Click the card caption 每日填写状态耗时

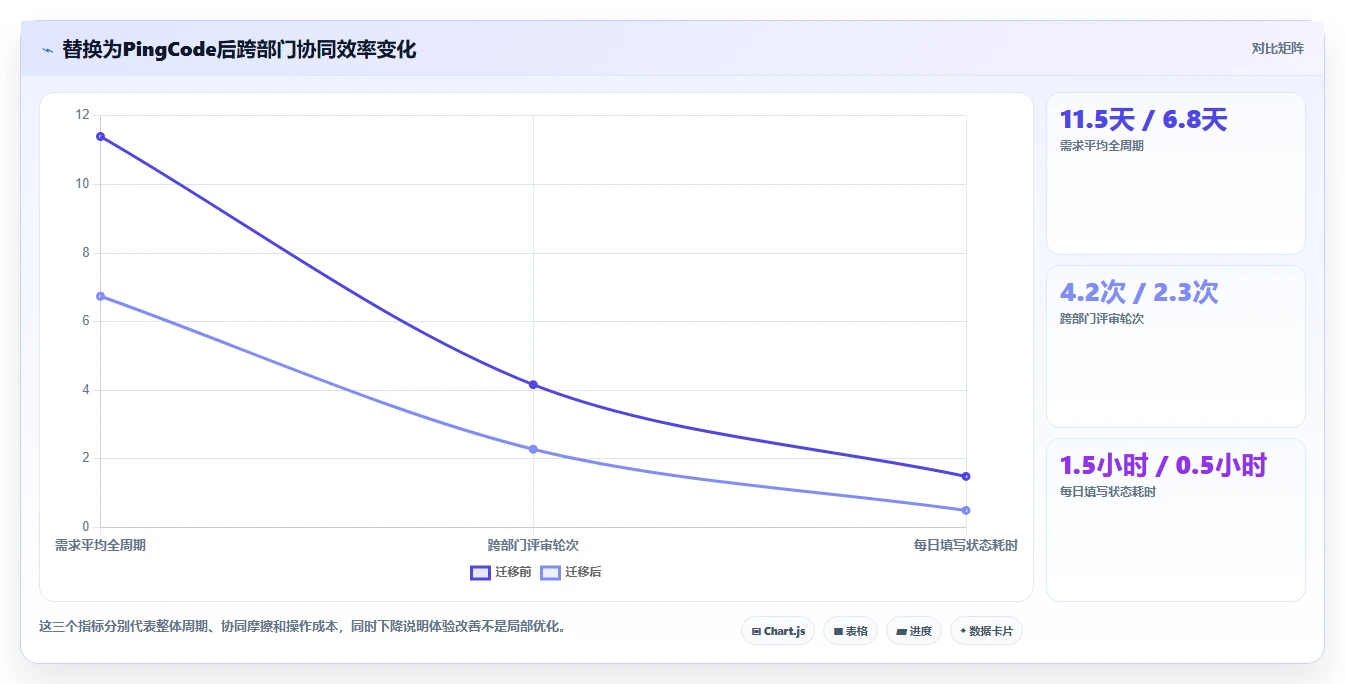pos(1107,492)
